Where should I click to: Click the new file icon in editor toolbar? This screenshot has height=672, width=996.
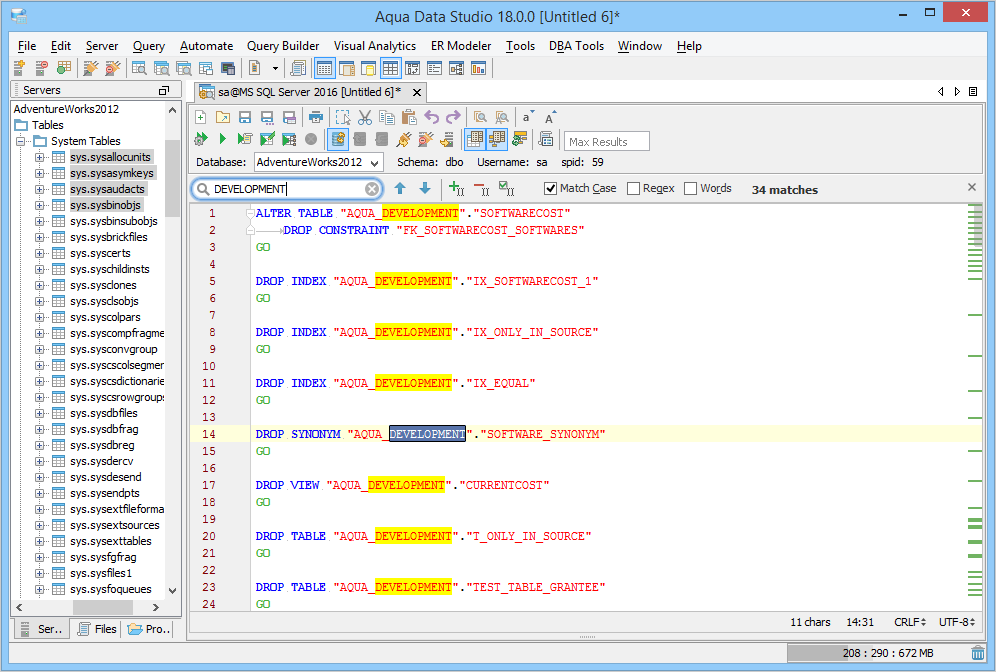click(x=201, y=117)
